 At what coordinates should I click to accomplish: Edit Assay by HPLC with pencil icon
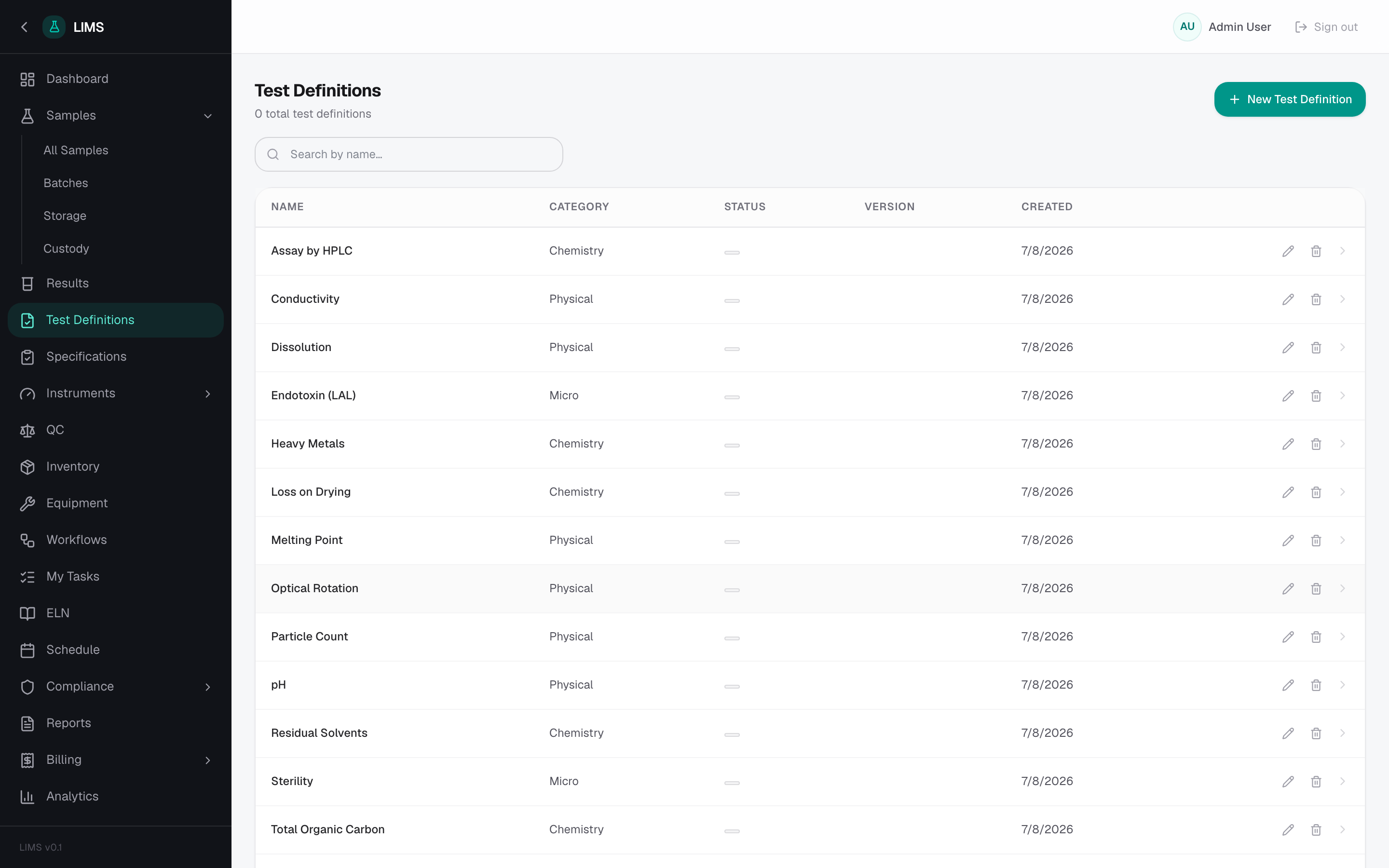click(1288, 251)
